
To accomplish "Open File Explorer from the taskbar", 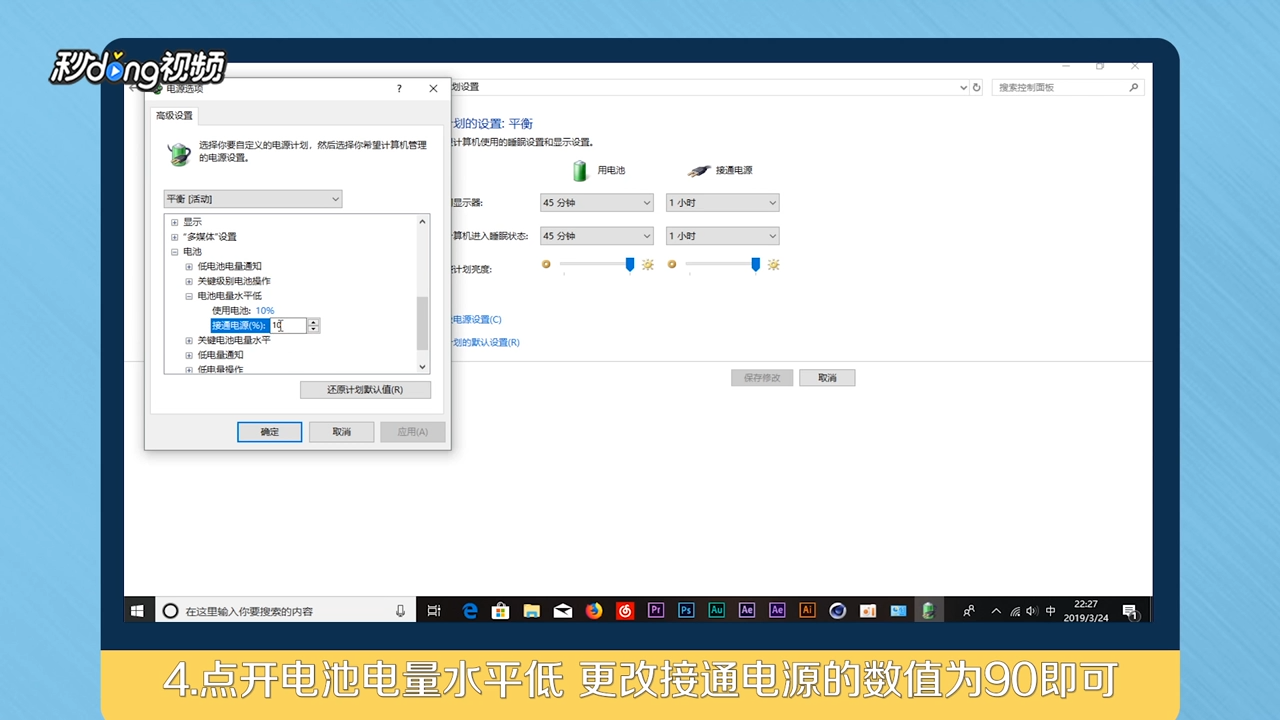I will click(x=532, y=610).
